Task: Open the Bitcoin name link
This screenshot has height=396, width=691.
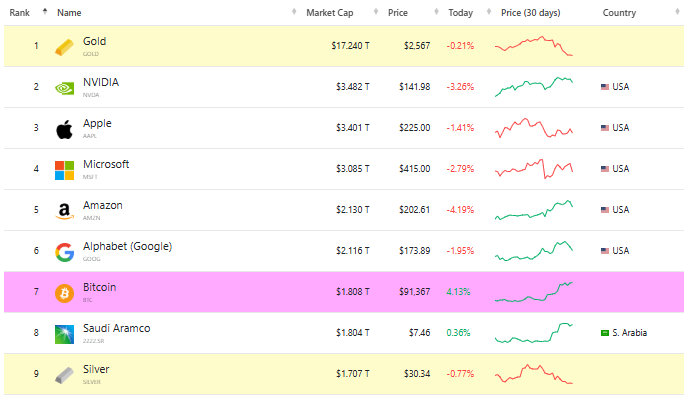Action: [100, 287]
